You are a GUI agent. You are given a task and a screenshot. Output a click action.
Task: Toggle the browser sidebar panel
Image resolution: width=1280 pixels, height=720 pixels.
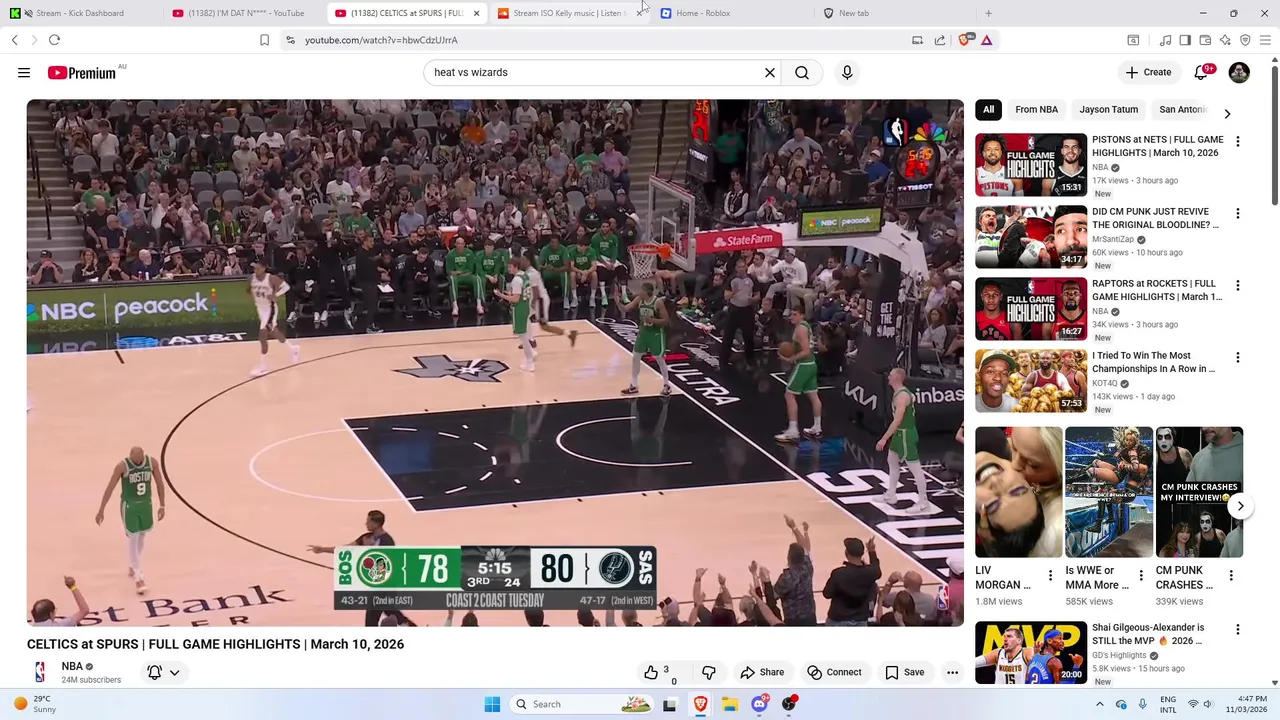(x=1185, y=40)
